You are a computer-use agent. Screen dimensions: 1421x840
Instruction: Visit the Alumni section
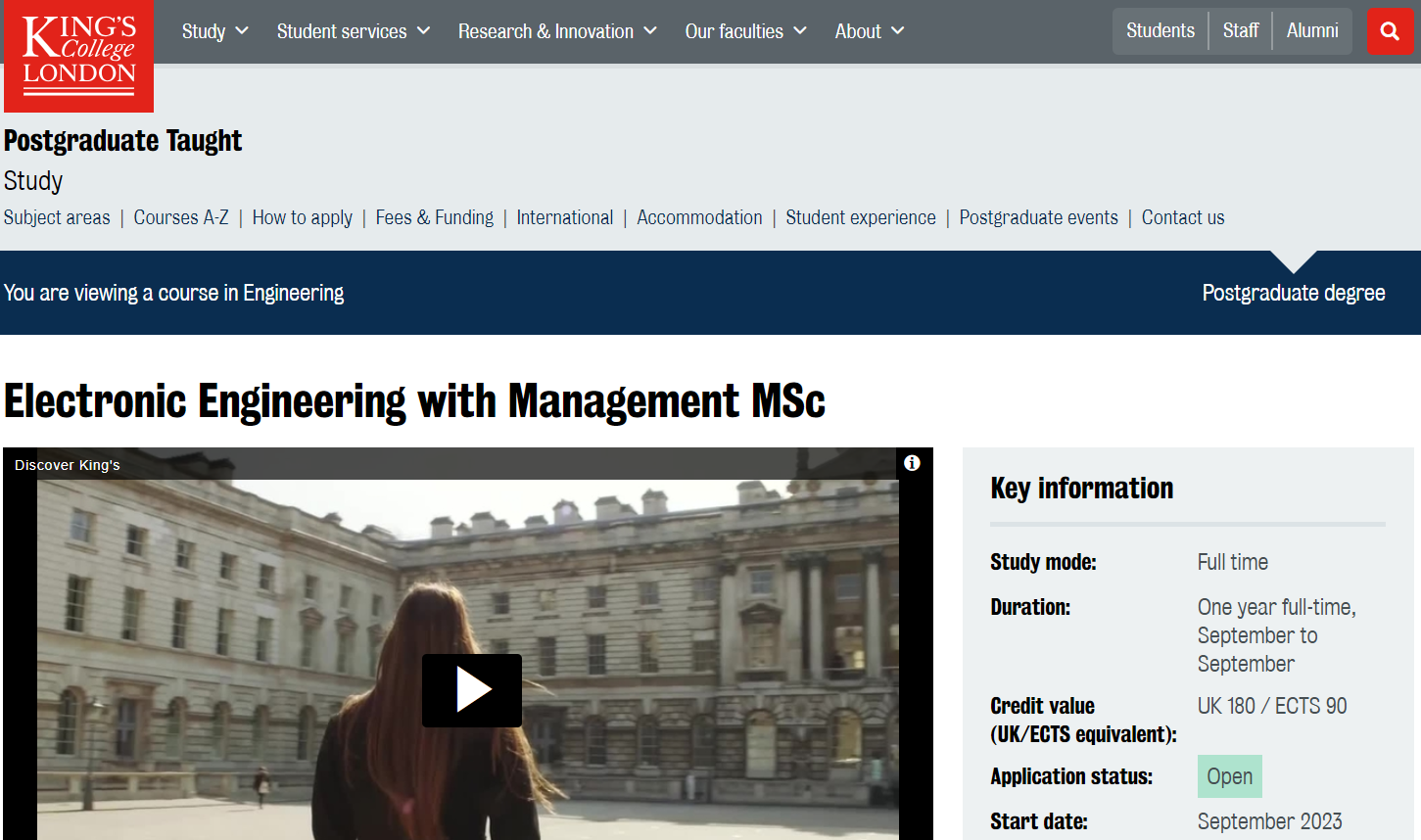[1311, 31]
